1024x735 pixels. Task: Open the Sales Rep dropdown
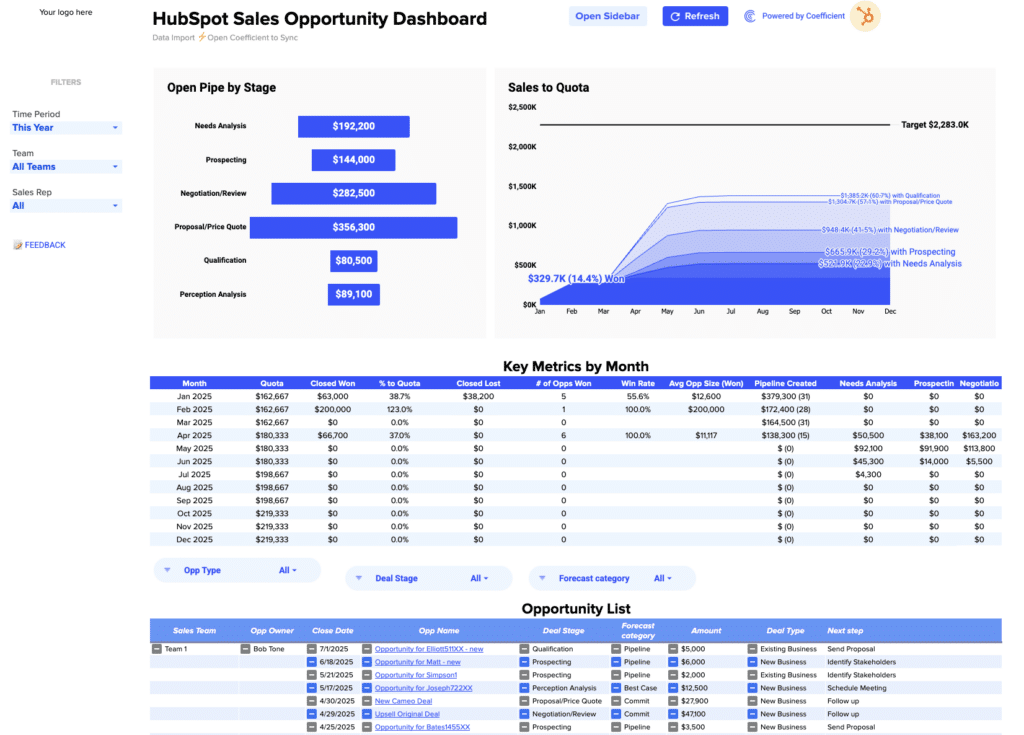[x=66, y=206]
